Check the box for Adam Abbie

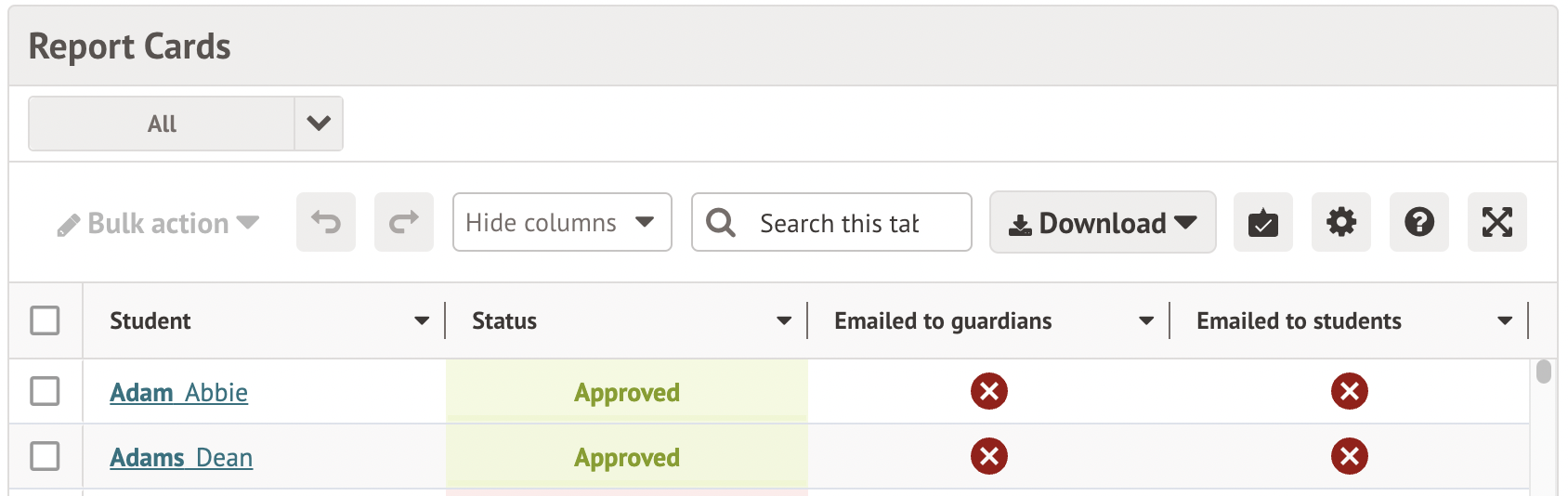[x=45, y=391]
